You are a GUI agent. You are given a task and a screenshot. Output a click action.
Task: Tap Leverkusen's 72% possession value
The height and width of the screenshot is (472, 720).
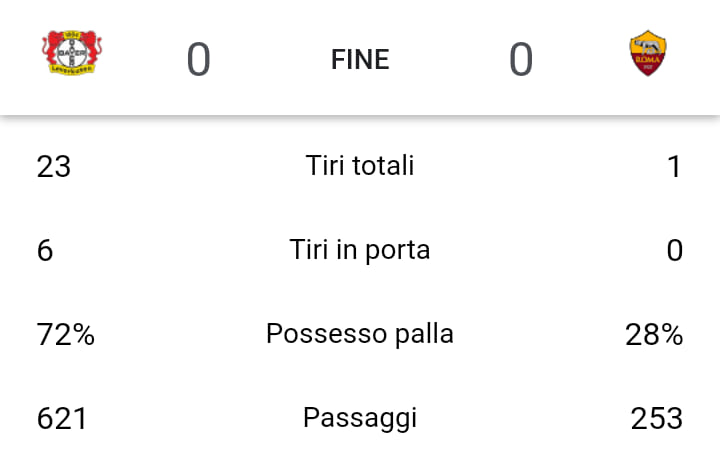pyautogui.click(x=65, y=334)
